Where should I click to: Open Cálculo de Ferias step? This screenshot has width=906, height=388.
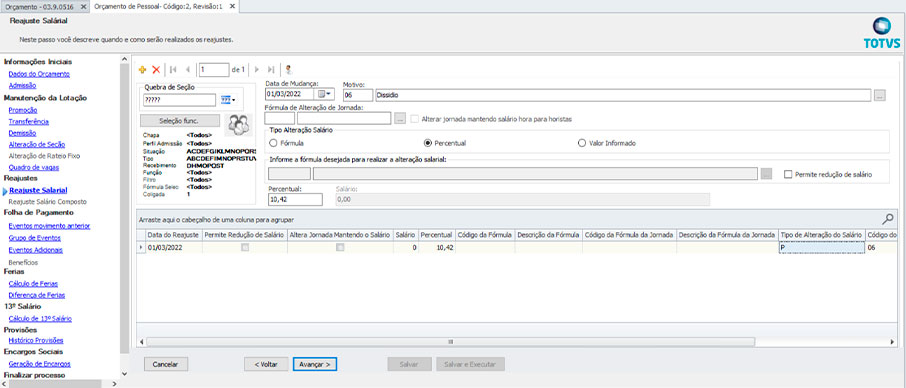click(x=33, y=283)
